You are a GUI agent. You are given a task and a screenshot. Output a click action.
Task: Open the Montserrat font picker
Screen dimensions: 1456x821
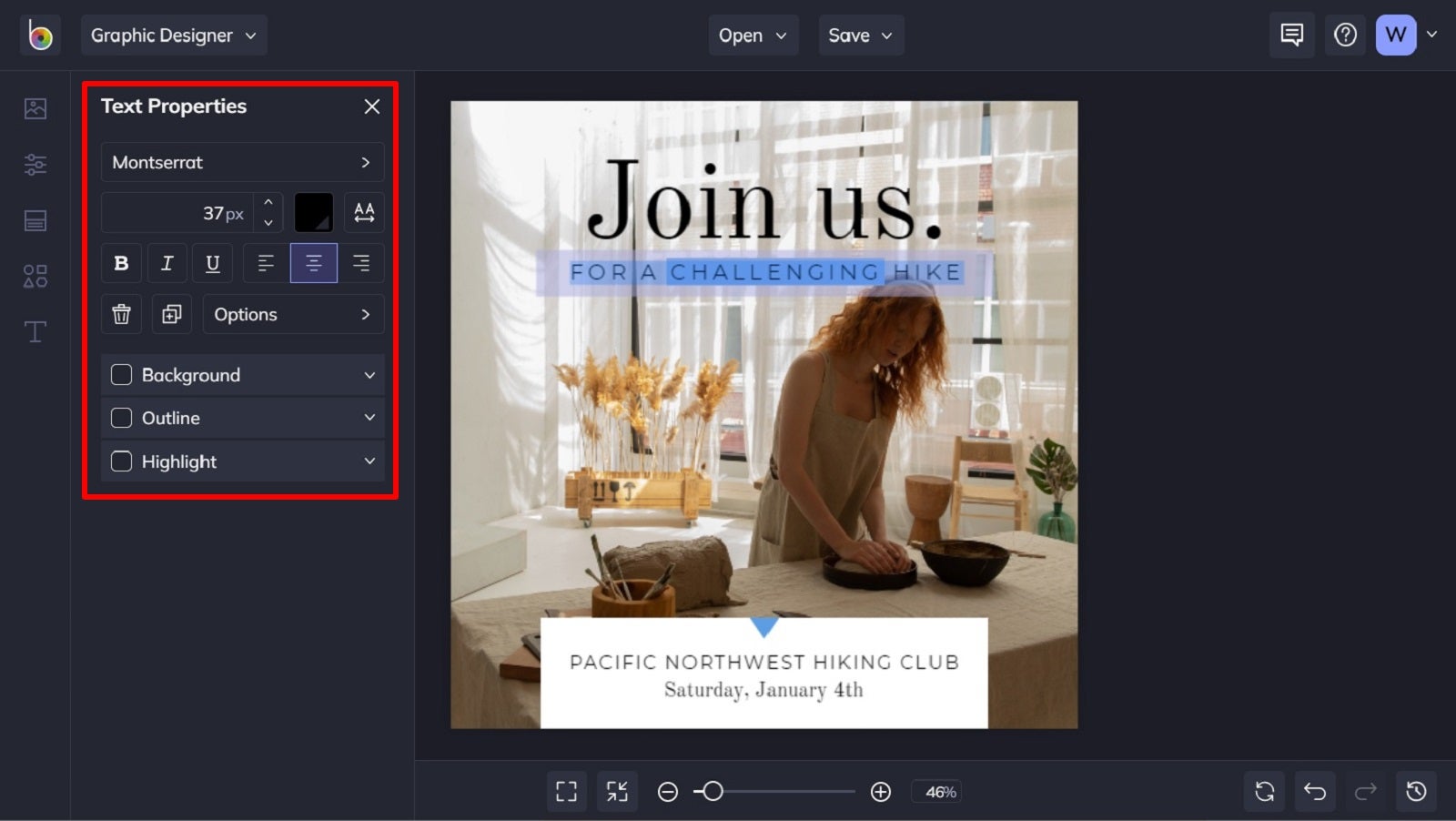242,162
